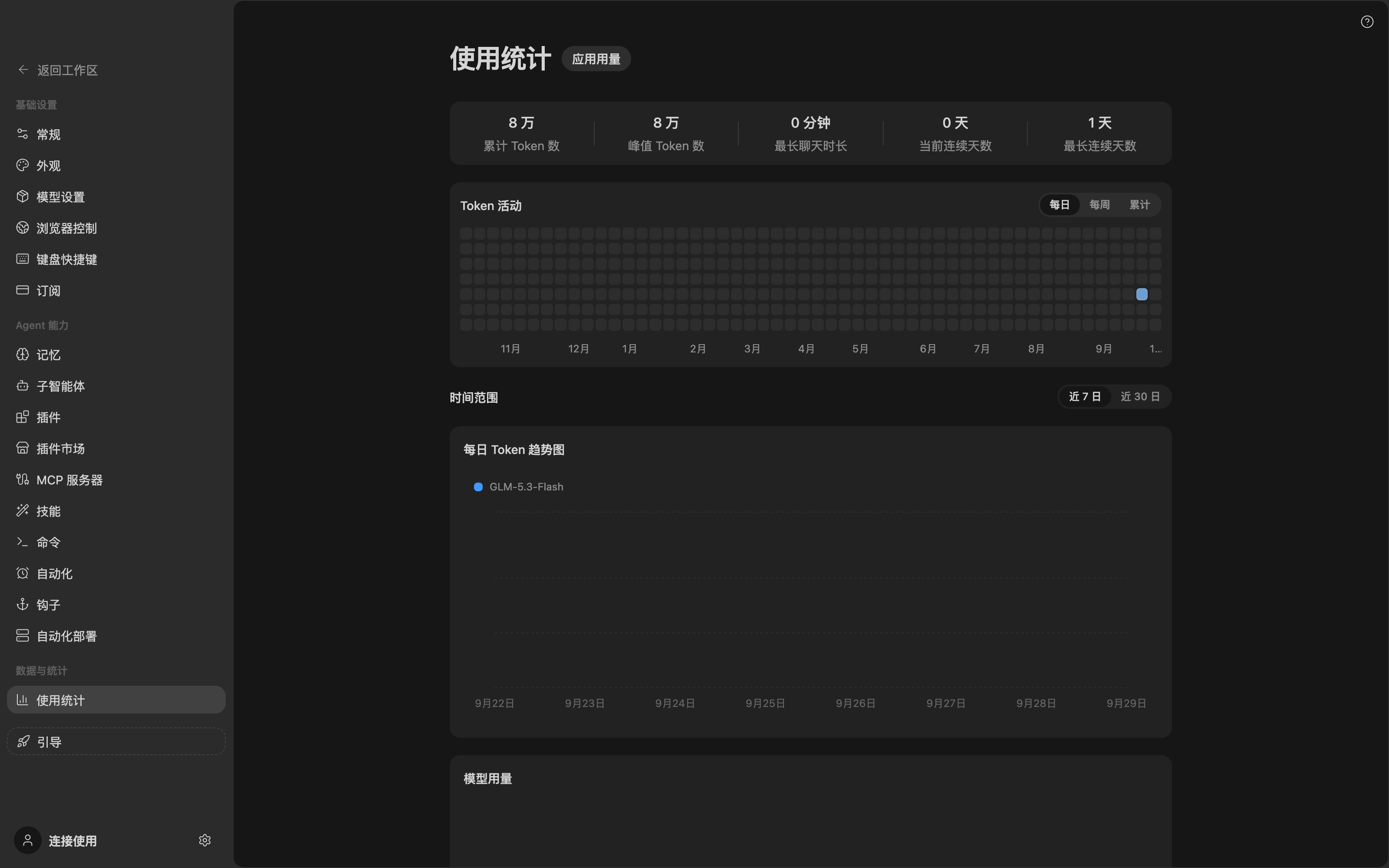Click the 最长连续天数 stat
This screenshot has height=868, width=1389.
1100,134
